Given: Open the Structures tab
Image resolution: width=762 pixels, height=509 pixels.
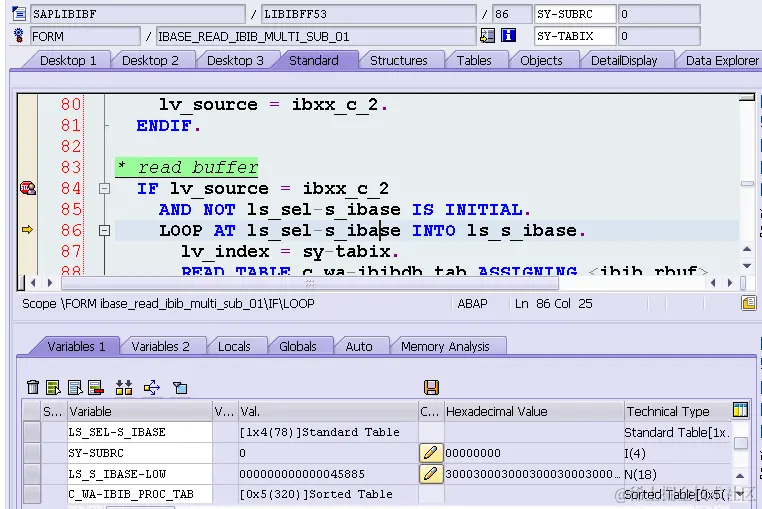Looking at the screenshot, I should (398, 60).
